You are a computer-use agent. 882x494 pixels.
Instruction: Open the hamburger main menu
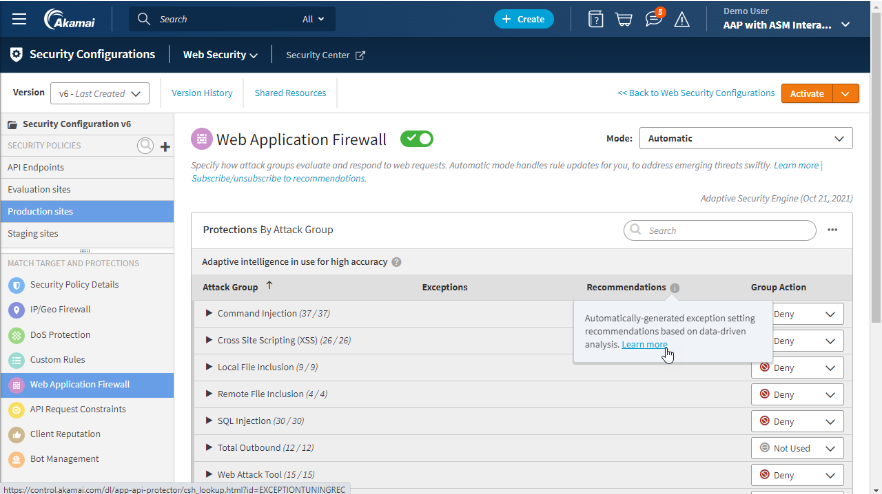(19, 19)
